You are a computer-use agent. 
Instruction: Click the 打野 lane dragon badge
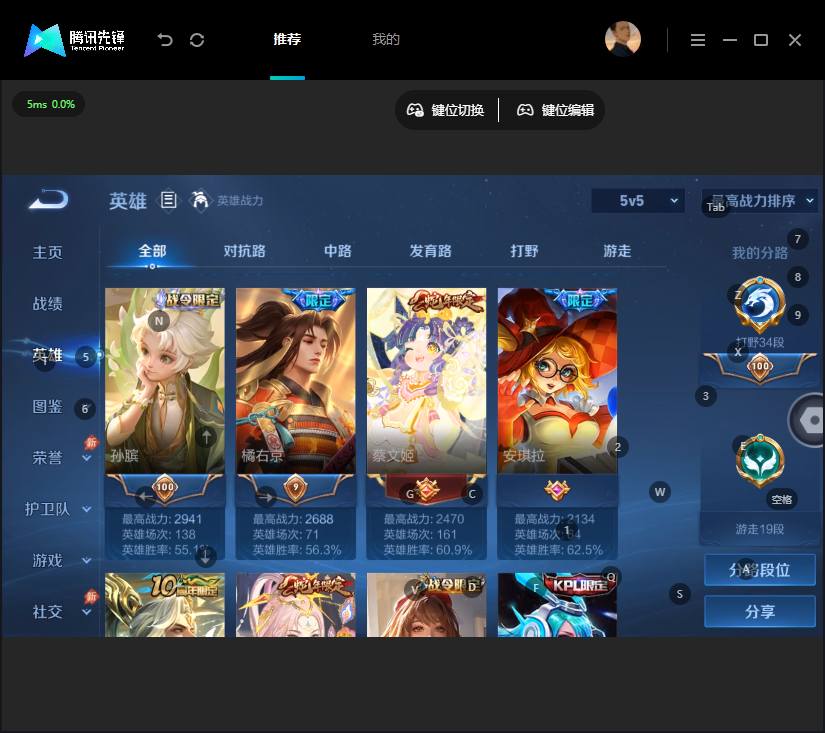[x=760, y=304]
